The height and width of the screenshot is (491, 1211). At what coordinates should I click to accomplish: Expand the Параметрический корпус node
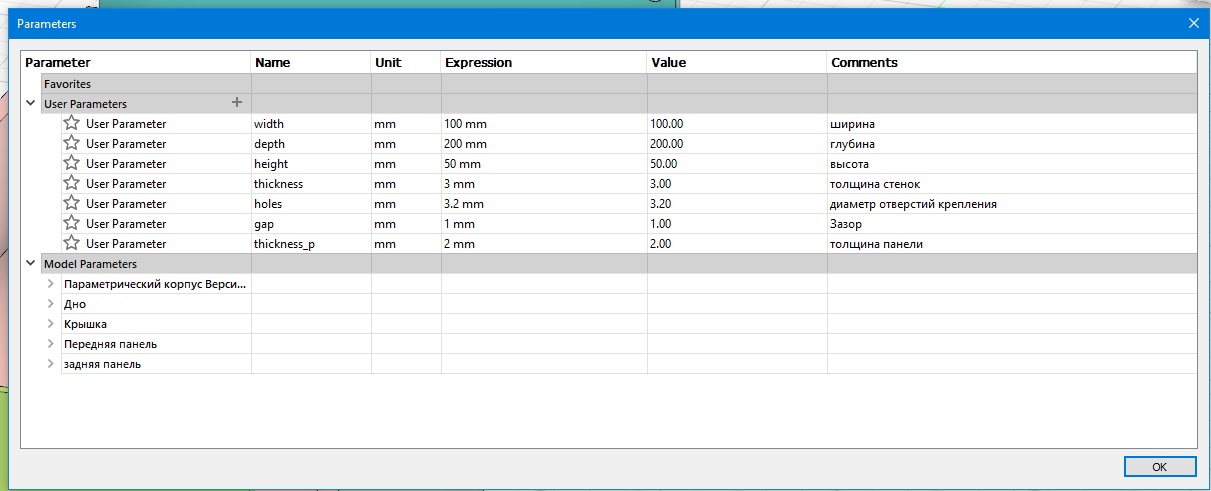(50, 283)
